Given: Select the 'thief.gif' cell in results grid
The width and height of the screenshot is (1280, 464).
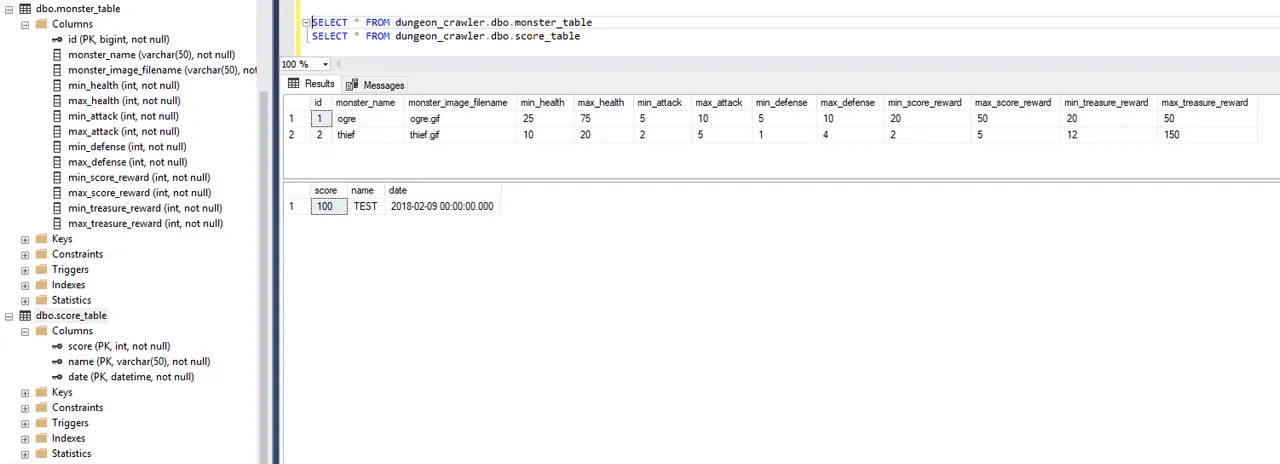Looking at the screenshot, I should tap(460, 135).
